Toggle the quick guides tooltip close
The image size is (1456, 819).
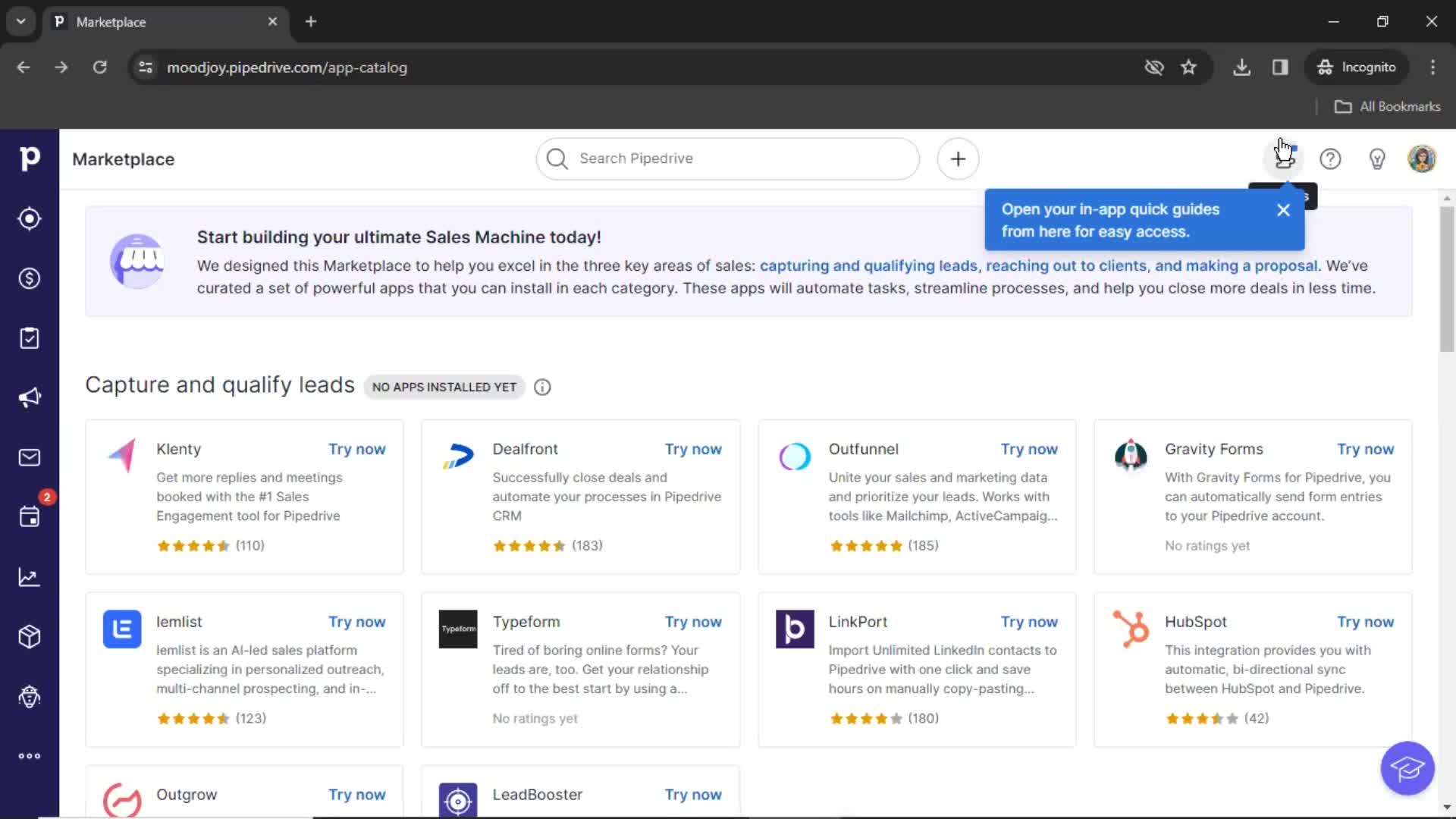tap(1282, 210)
